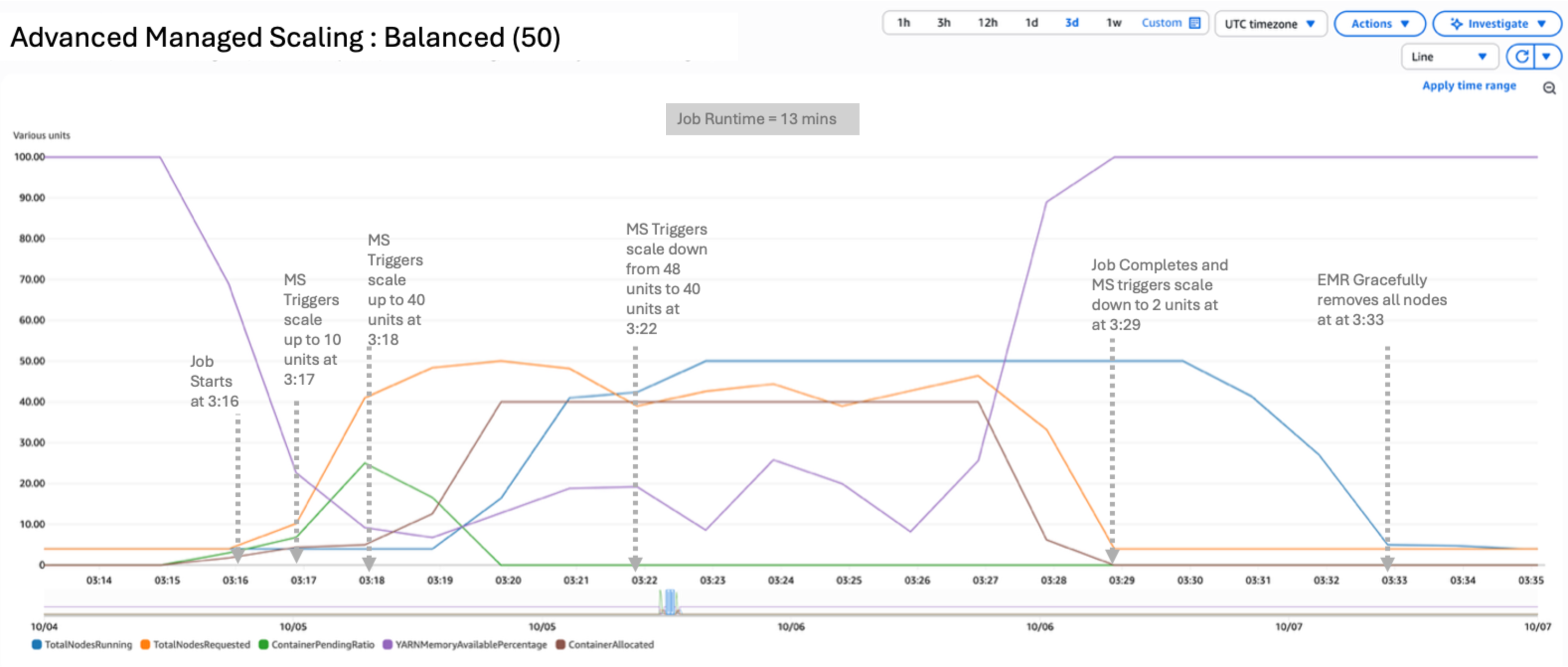
Task: Open the Line chart type dropdown
Action: point(1449,57)
